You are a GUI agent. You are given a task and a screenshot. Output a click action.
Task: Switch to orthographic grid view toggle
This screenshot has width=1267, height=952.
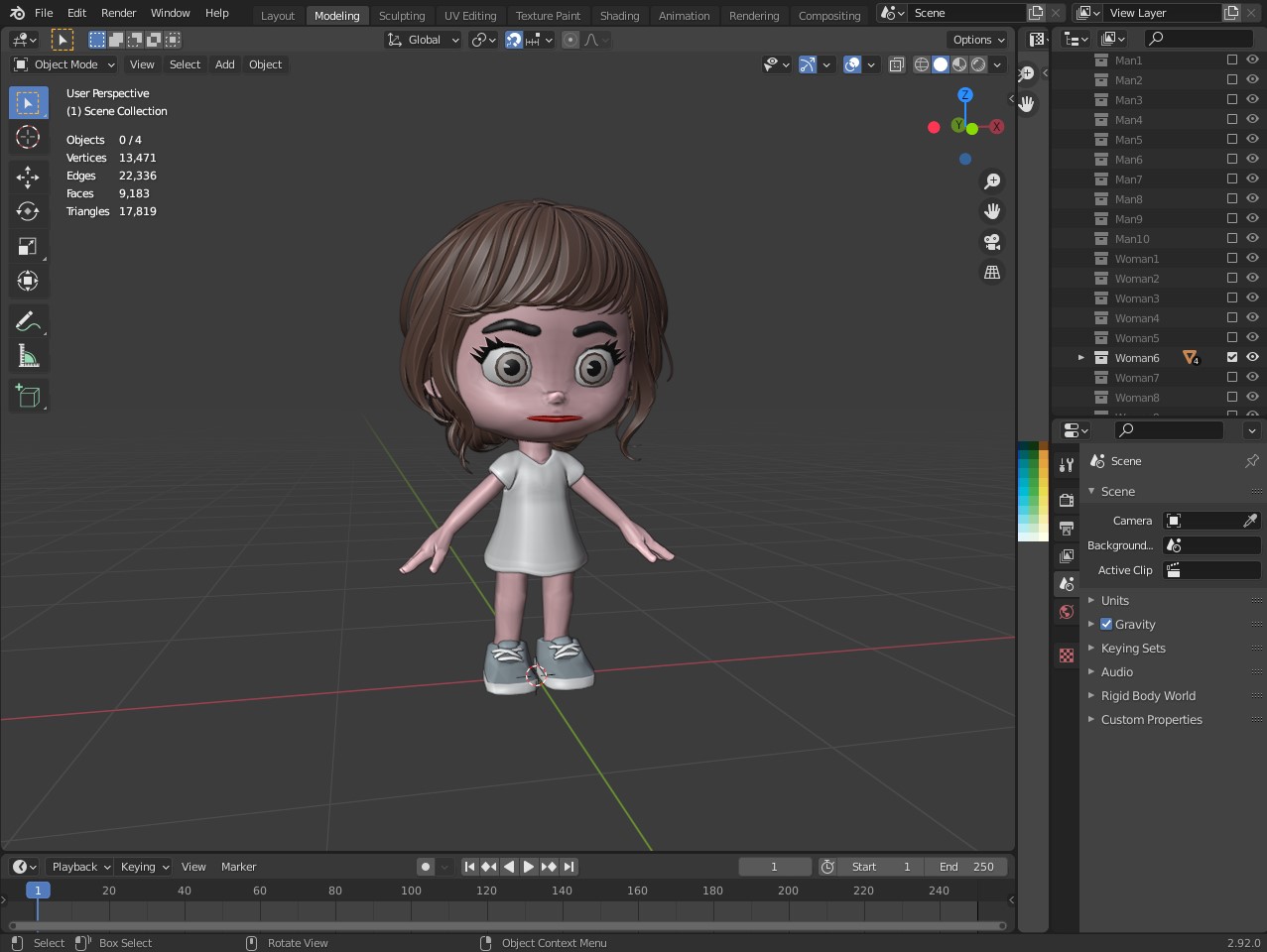991,272
